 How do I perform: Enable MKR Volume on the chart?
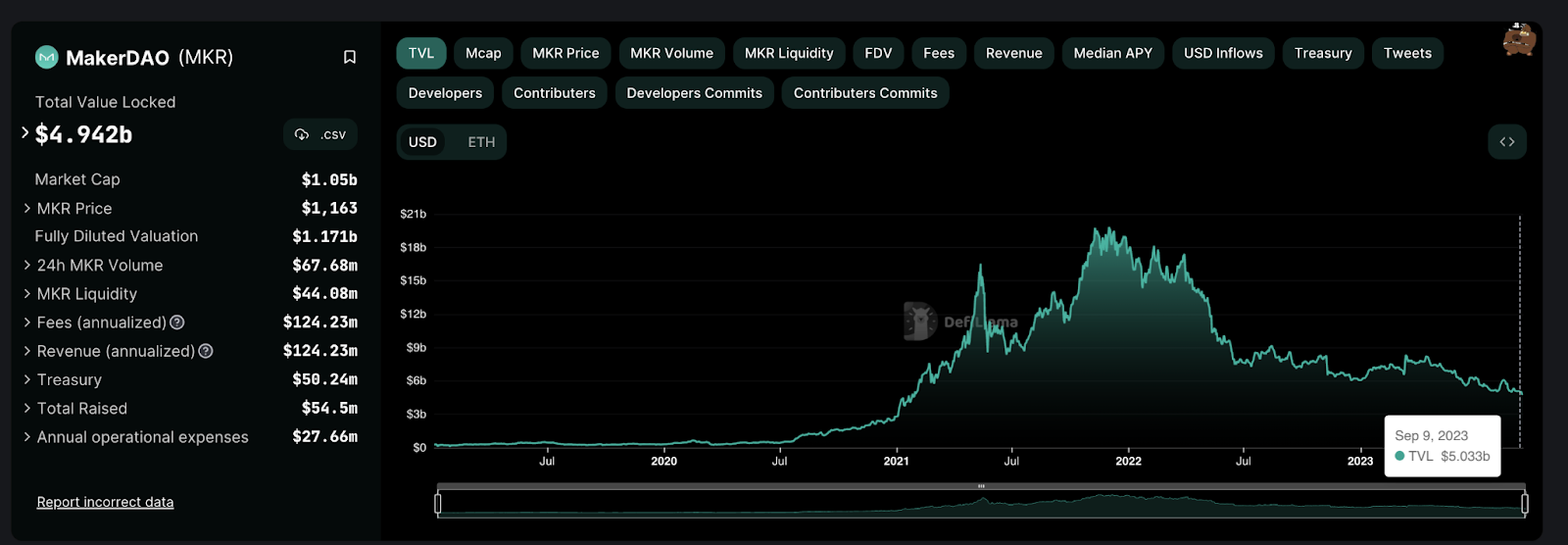[x=672, y=53]
